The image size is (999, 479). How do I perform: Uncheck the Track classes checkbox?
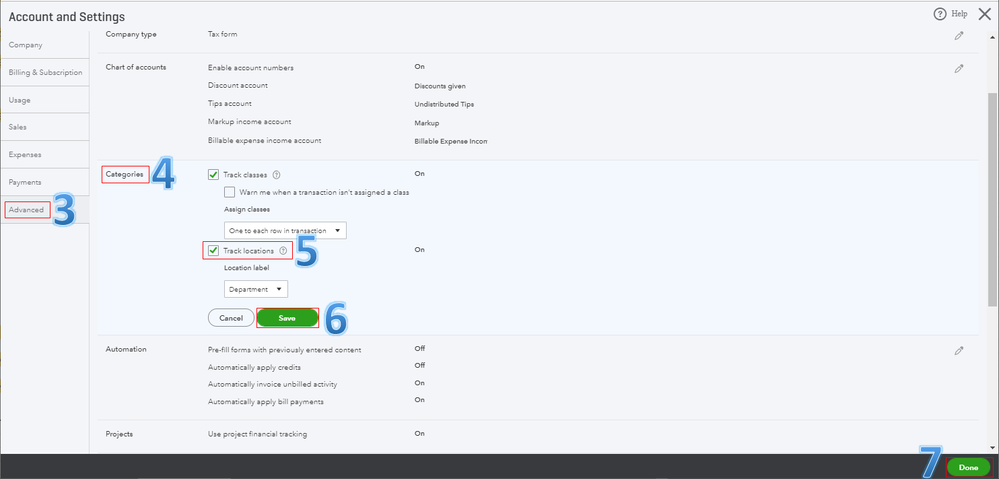(213, 175)
